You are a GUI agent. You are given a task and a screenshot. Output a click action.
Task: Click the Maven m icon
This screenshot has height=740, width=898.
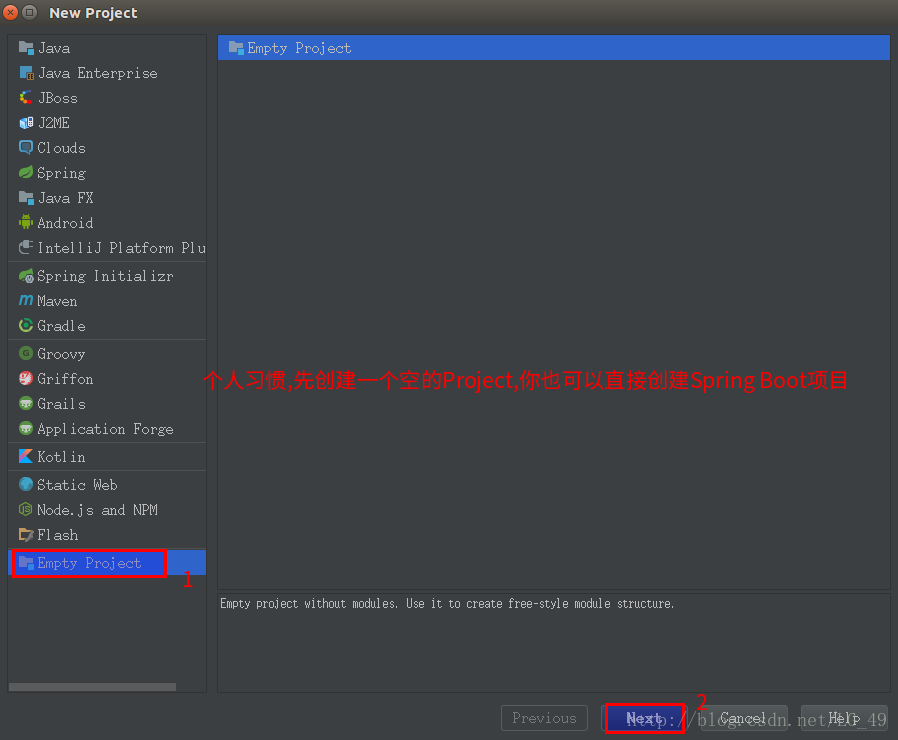[26, 300]
